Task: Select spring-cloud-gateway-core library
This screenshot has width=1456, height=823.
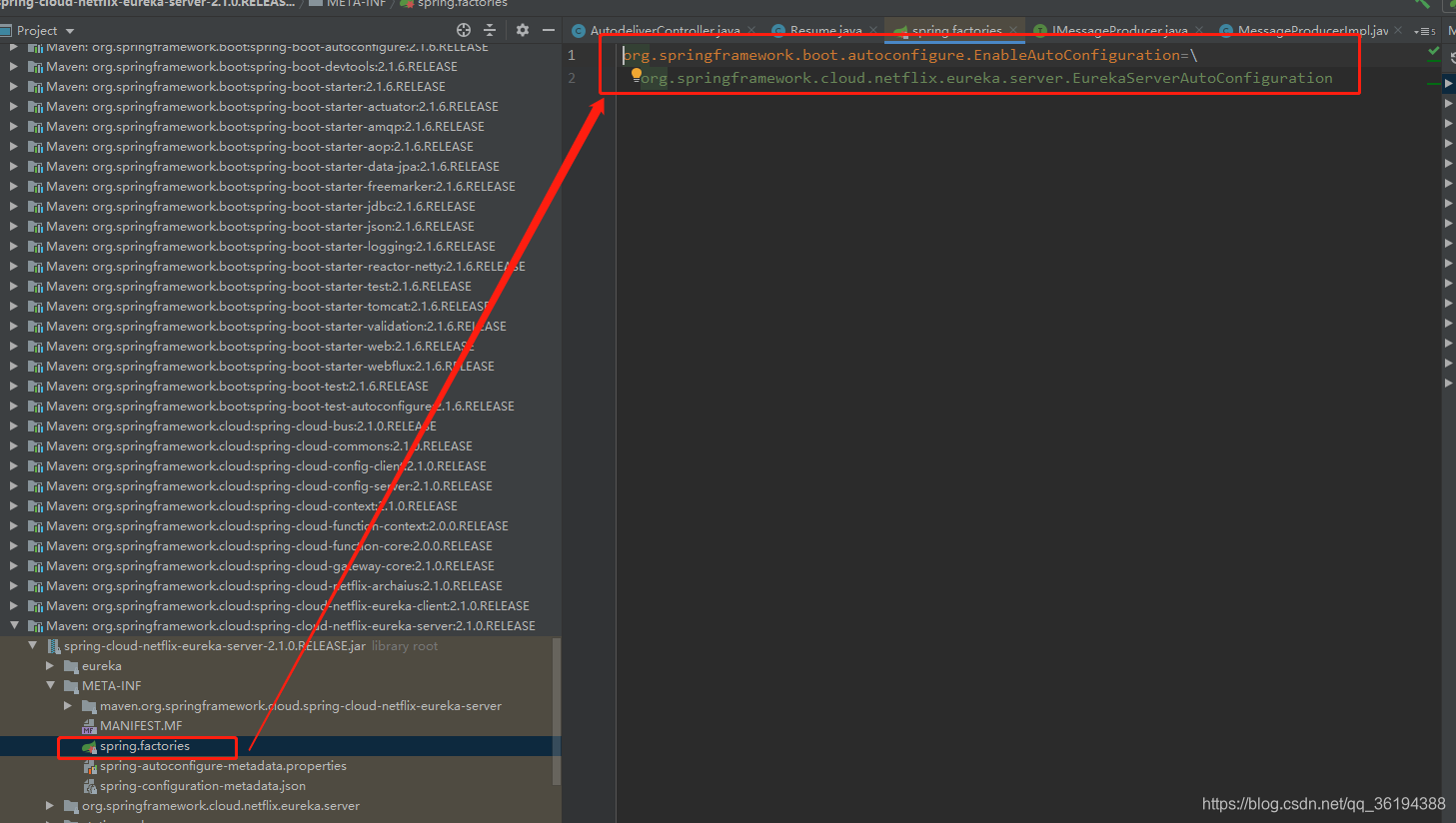Action: tap(270, 566)
